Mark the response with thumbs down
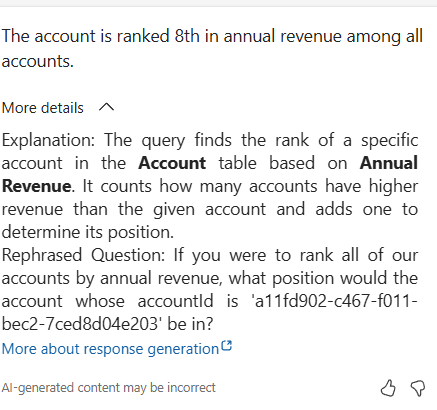 (x=418, y=388)
